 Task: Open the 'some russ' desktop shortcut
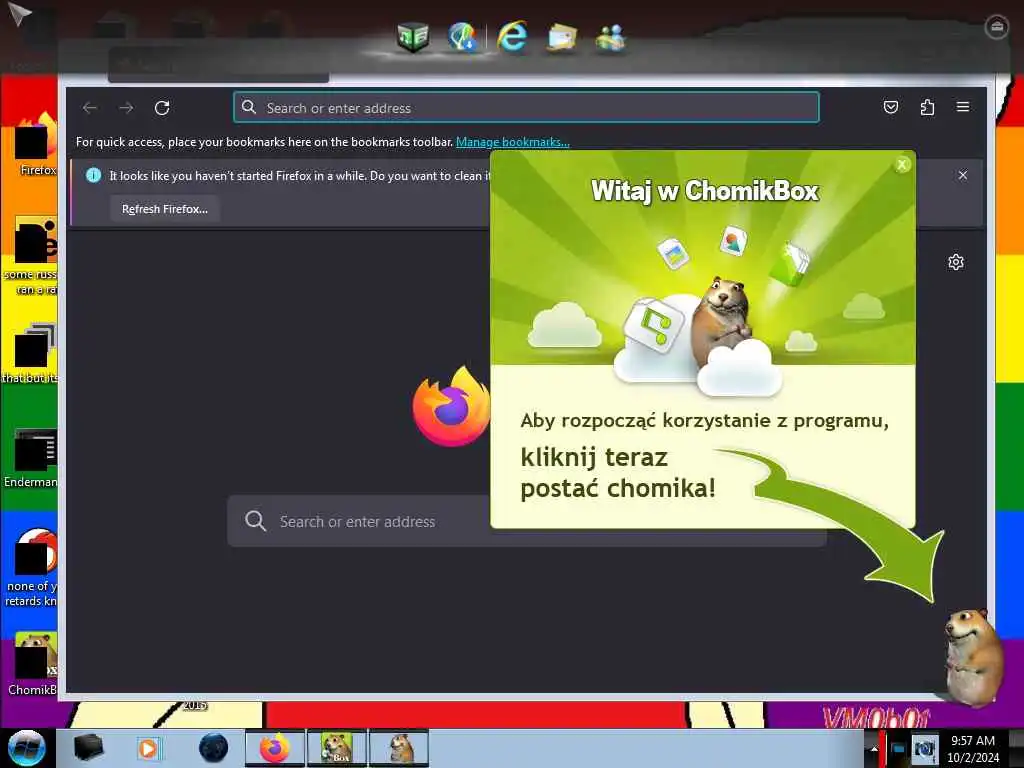coord(31,256)
